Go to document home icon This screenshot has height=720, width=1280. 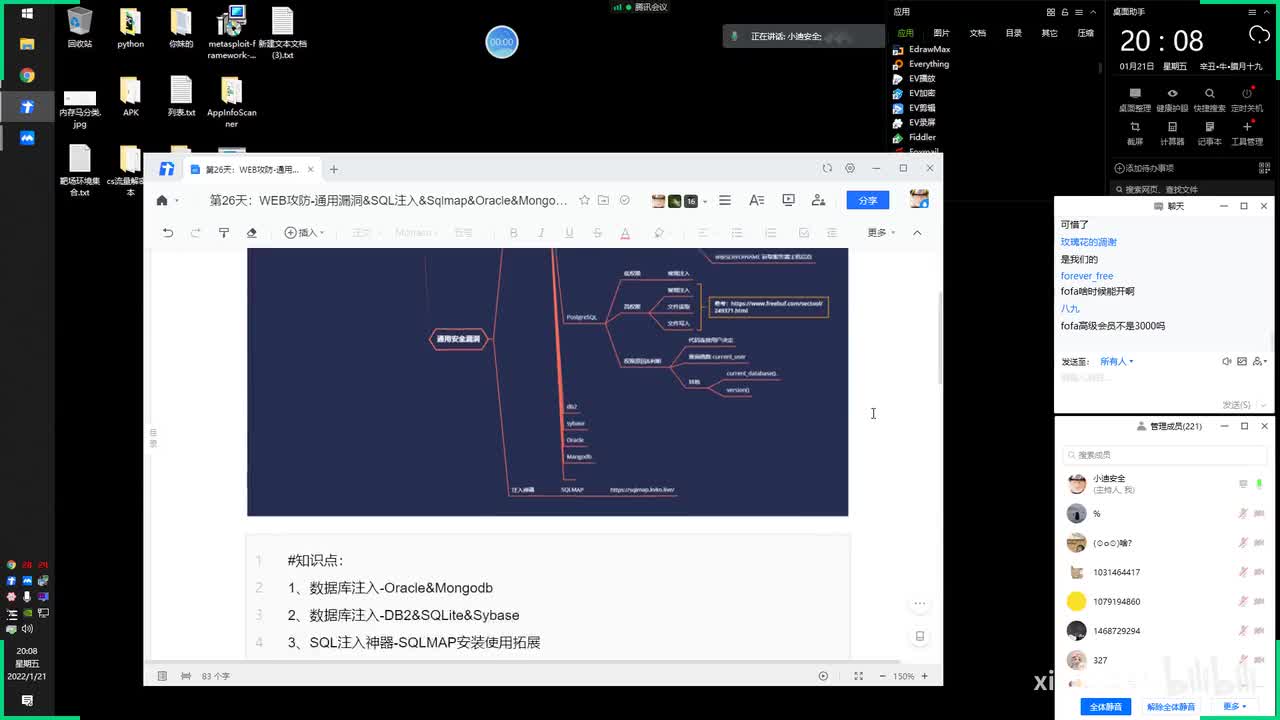click(162, 200)
